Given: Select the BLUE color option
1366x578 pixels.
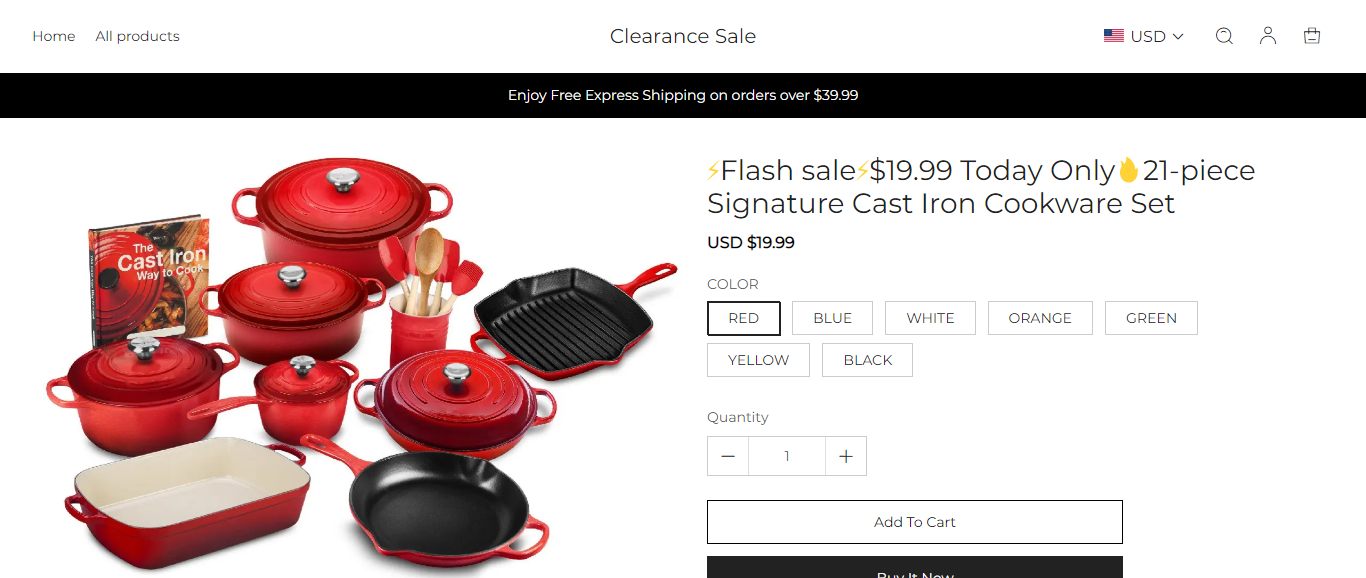Looking at the screenshot, I should [x=832, y=318].
